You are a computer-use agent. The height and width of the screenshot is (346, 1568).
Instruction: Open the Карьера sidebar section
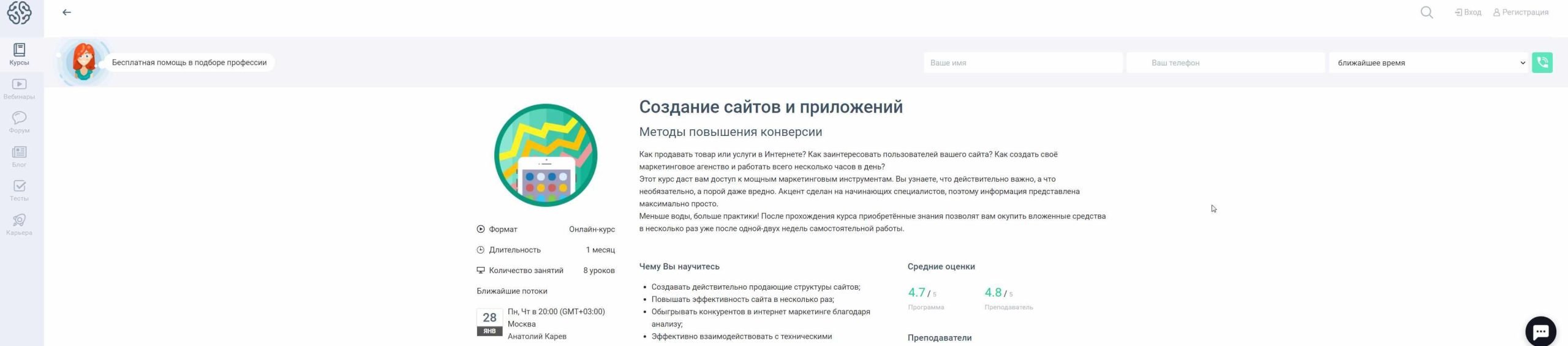[19, 224]
